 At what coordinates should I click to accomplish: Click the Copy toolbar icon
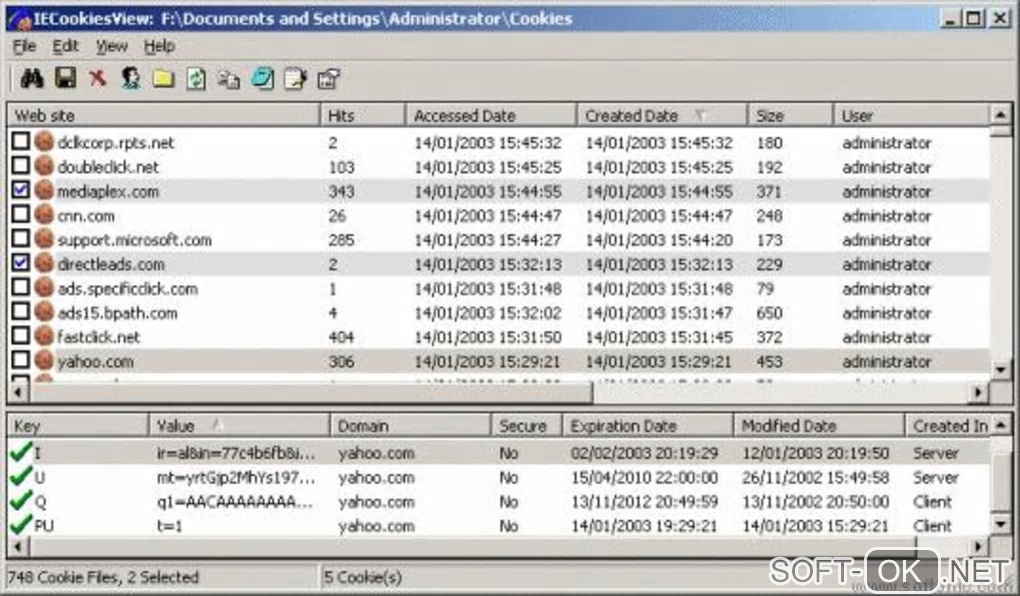pos(228,79)
